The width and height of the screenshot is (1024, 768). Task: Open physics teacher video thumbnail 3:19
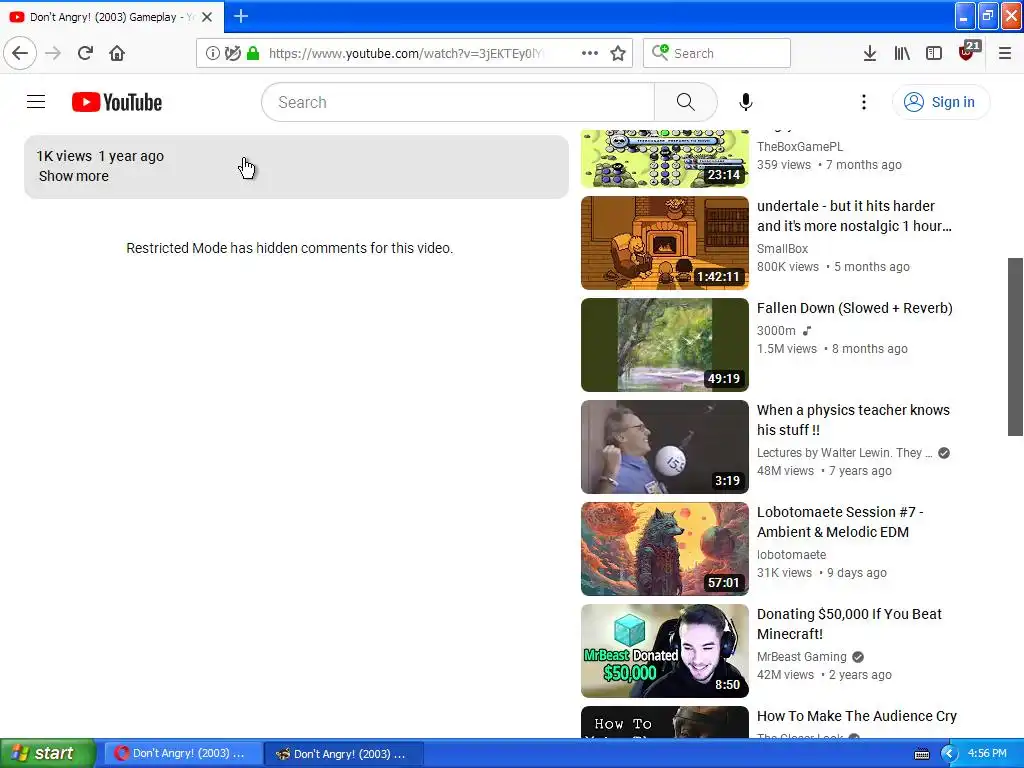tap(665, 447)
